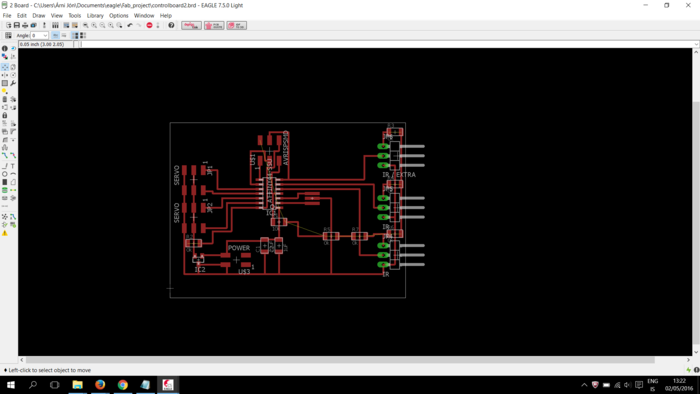This screenshot has width=700, height=394.
Task: Click the Help question mark icon
Action: coord(171,25)
